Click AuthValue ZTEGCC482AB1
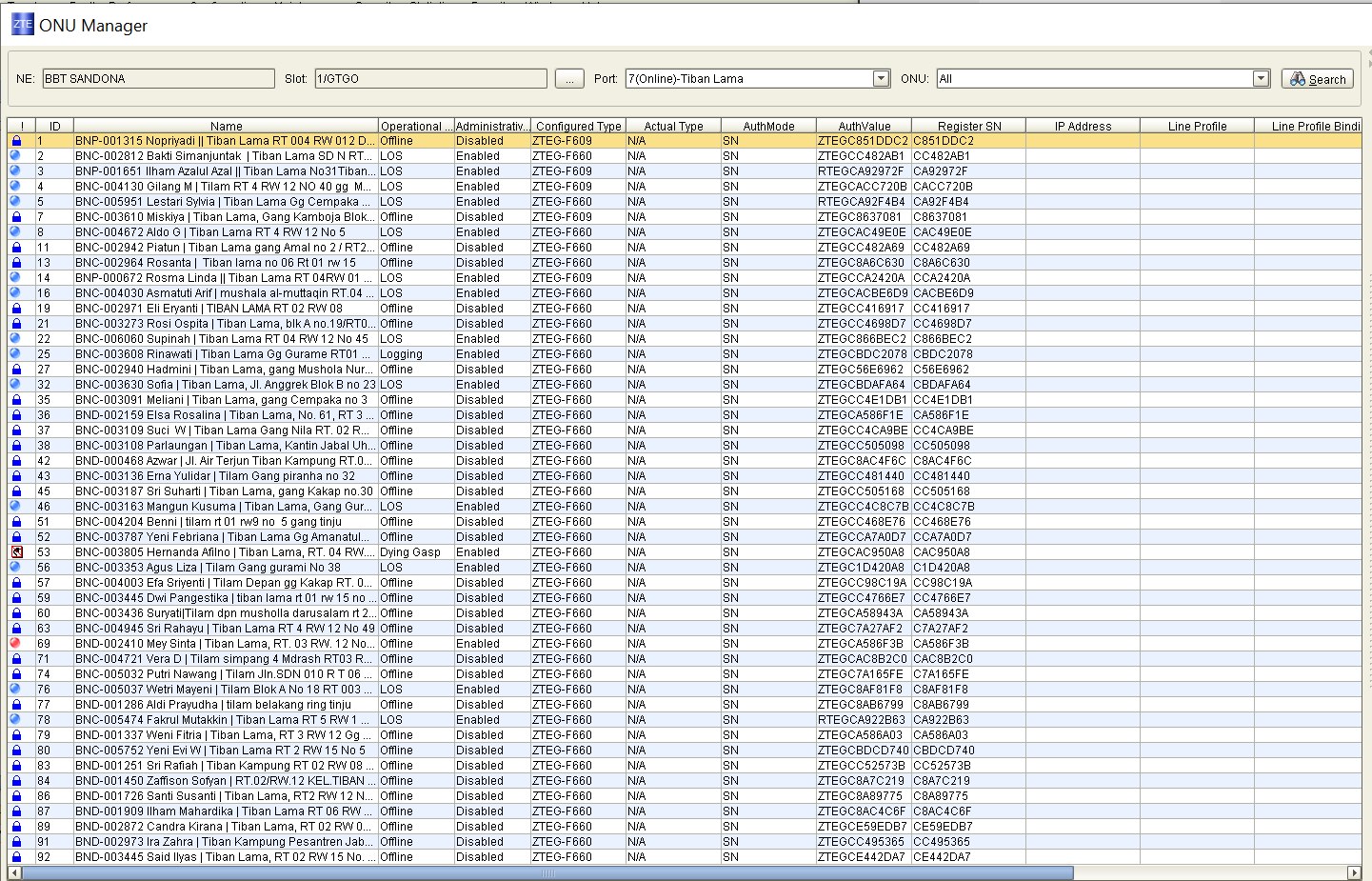Image resolution: width=1372 pixels, height=881 pixels. point(864,156)
